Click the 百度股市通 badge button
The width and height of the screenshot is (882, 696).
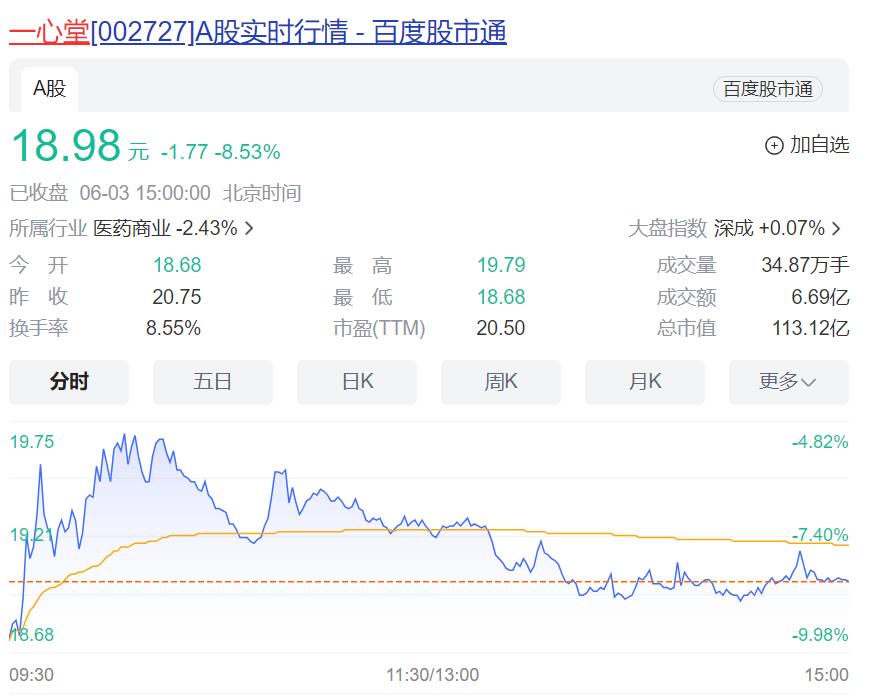(767, 89)
